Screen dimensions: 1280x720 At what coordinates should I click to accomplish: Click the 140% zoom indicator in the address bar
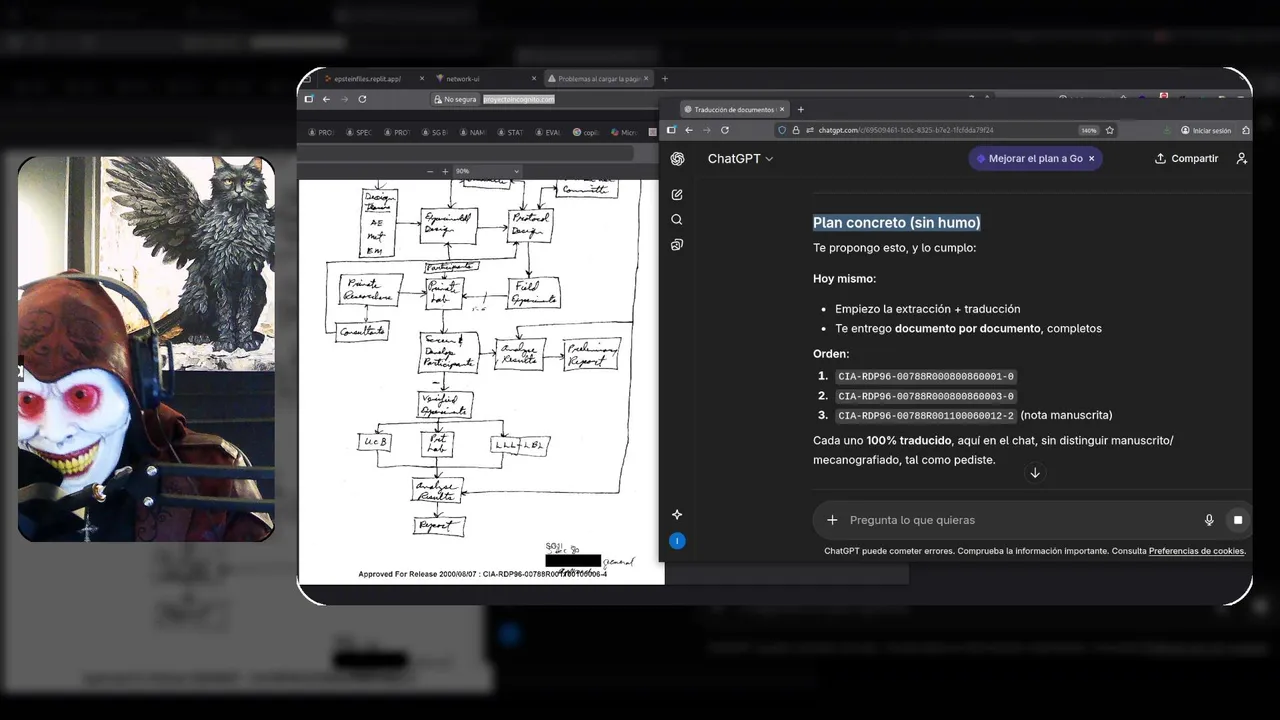click(1088, 130)
